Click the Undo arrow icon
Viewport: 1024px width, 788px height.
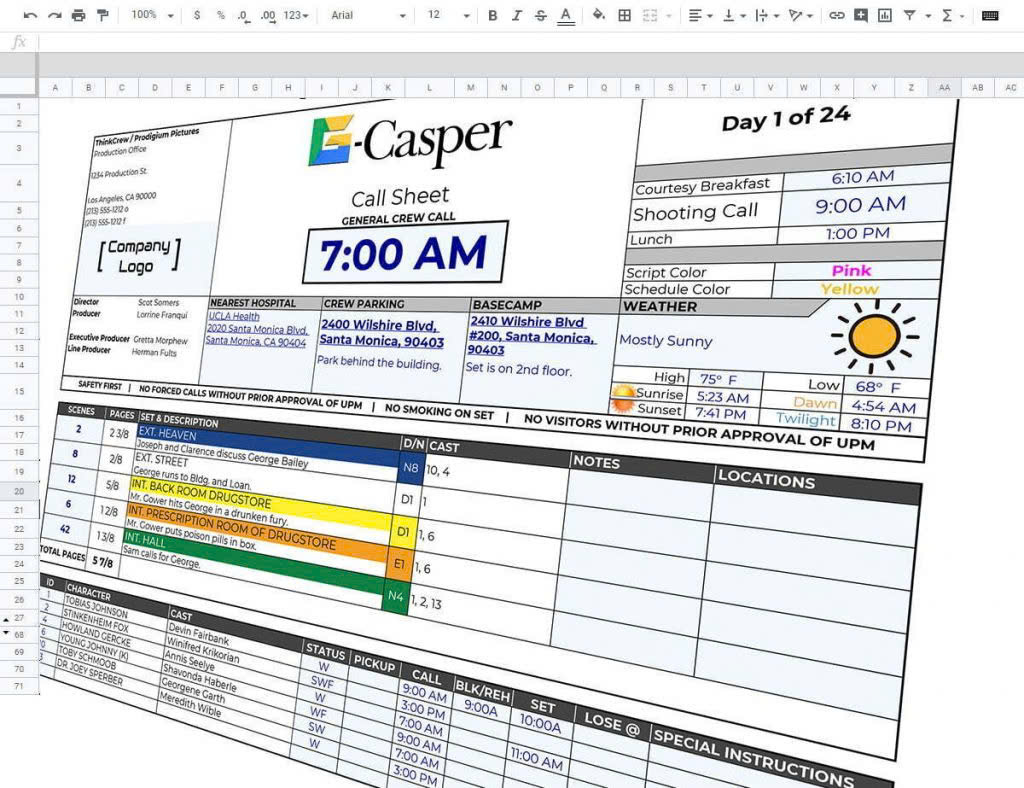coord(31,16)
